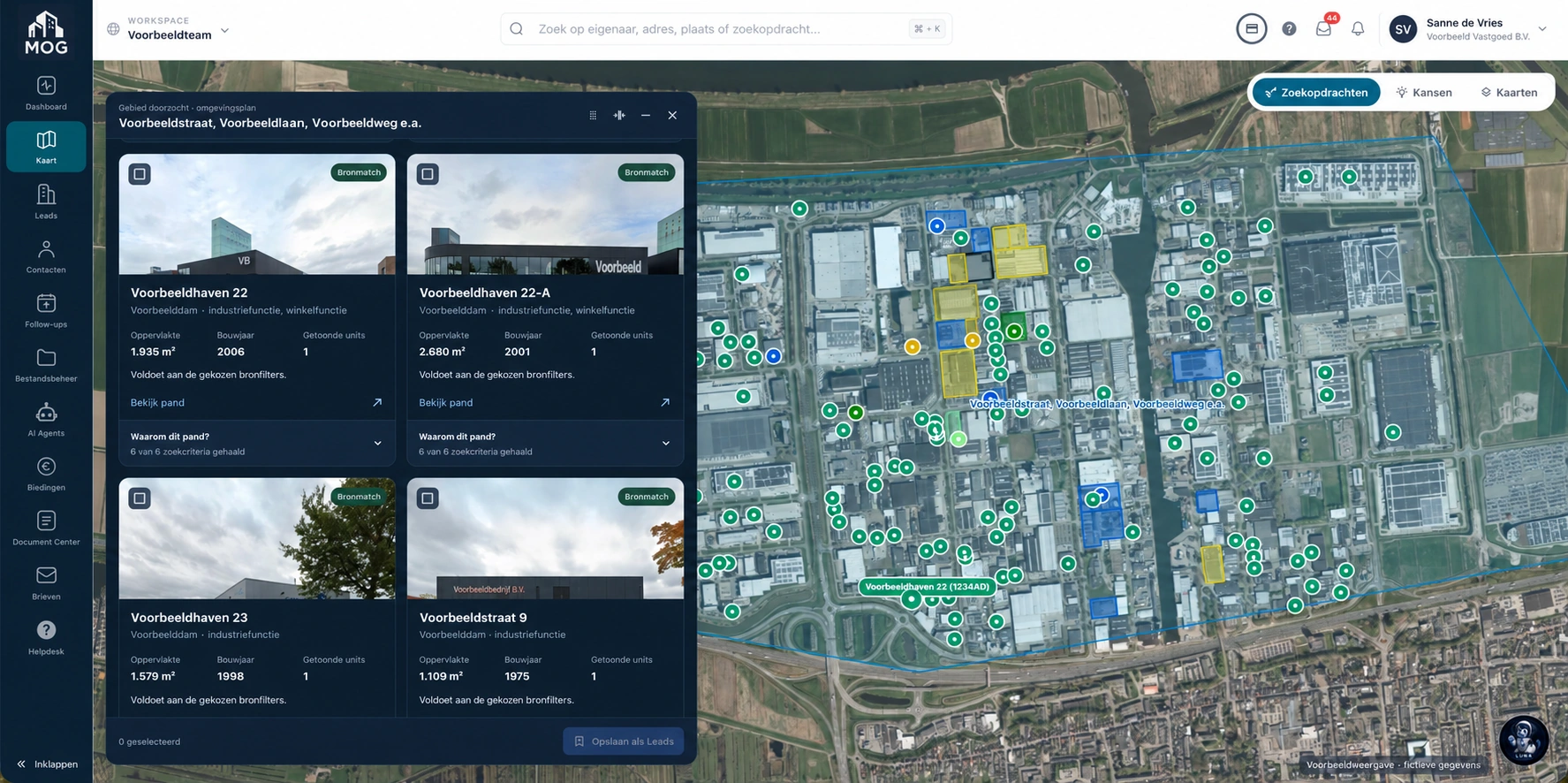Open the Voorbeeldstraat 9 property photo
The width and height of the screenshot is (1568, 783).
point(545,539)
